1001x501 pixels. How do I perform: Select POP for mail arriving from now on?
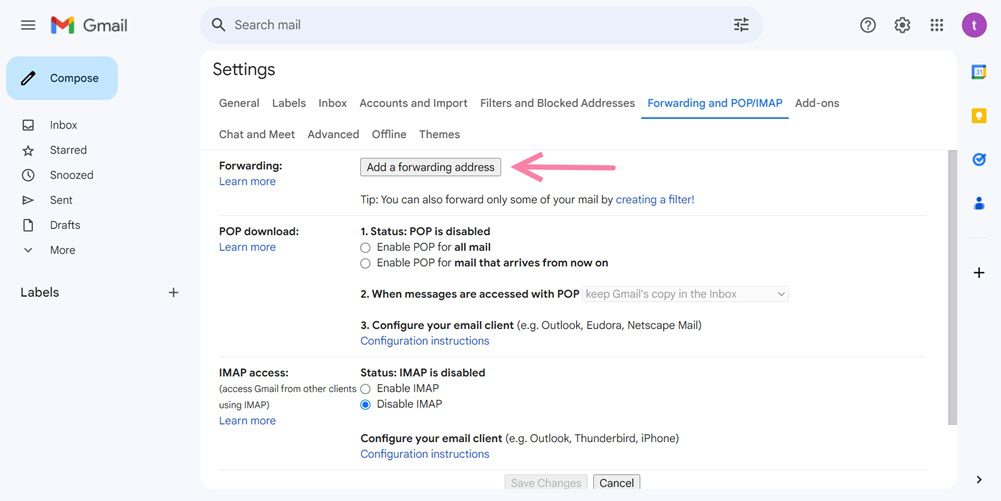[x=365, y=264]
